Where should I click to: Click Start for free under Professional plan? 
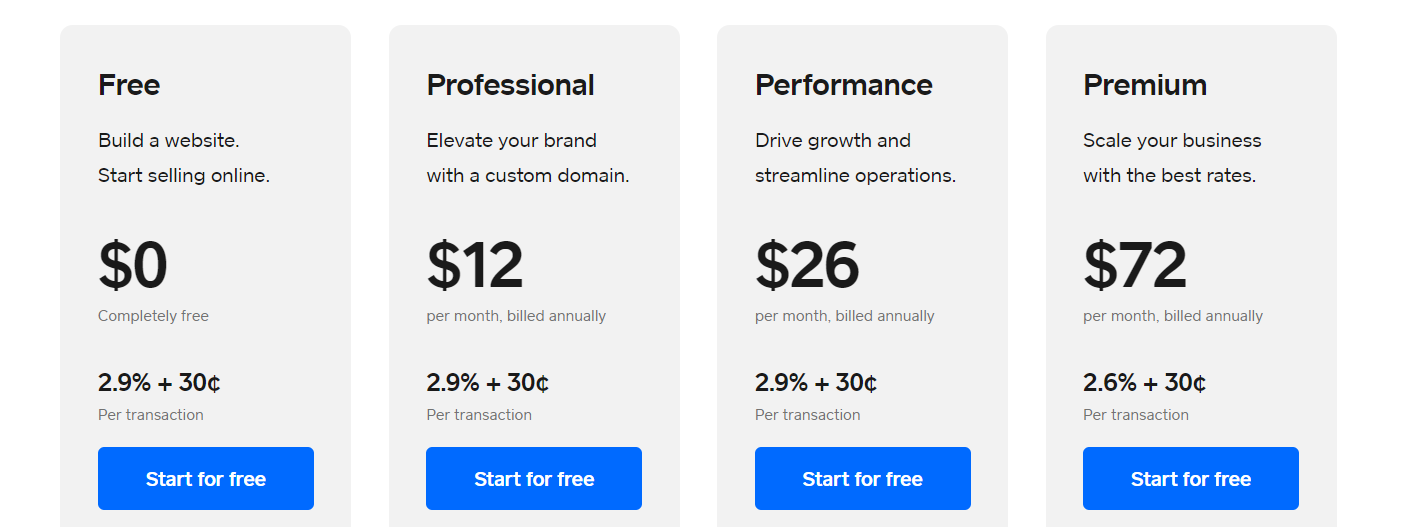[x=533, y=479]
